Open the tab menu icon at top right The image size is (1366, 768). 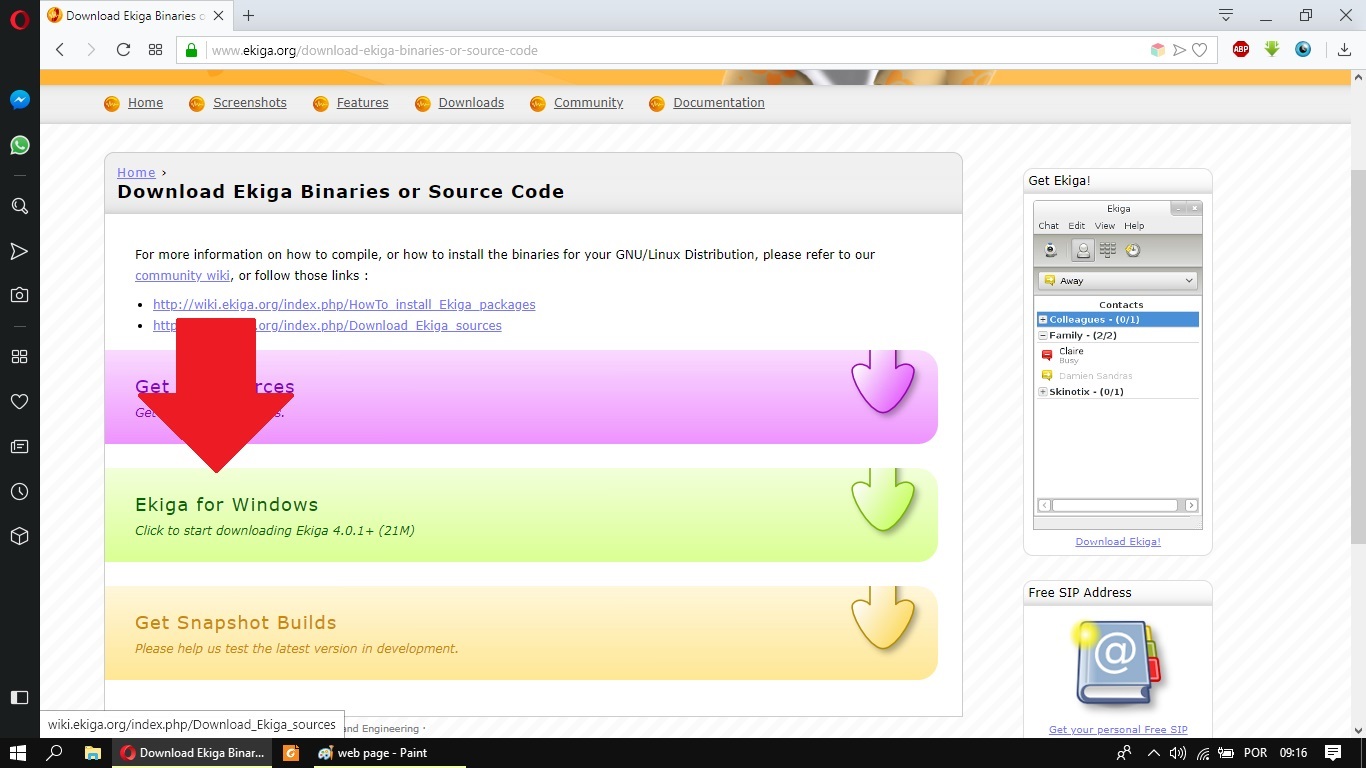click(x=1226, y=15)
